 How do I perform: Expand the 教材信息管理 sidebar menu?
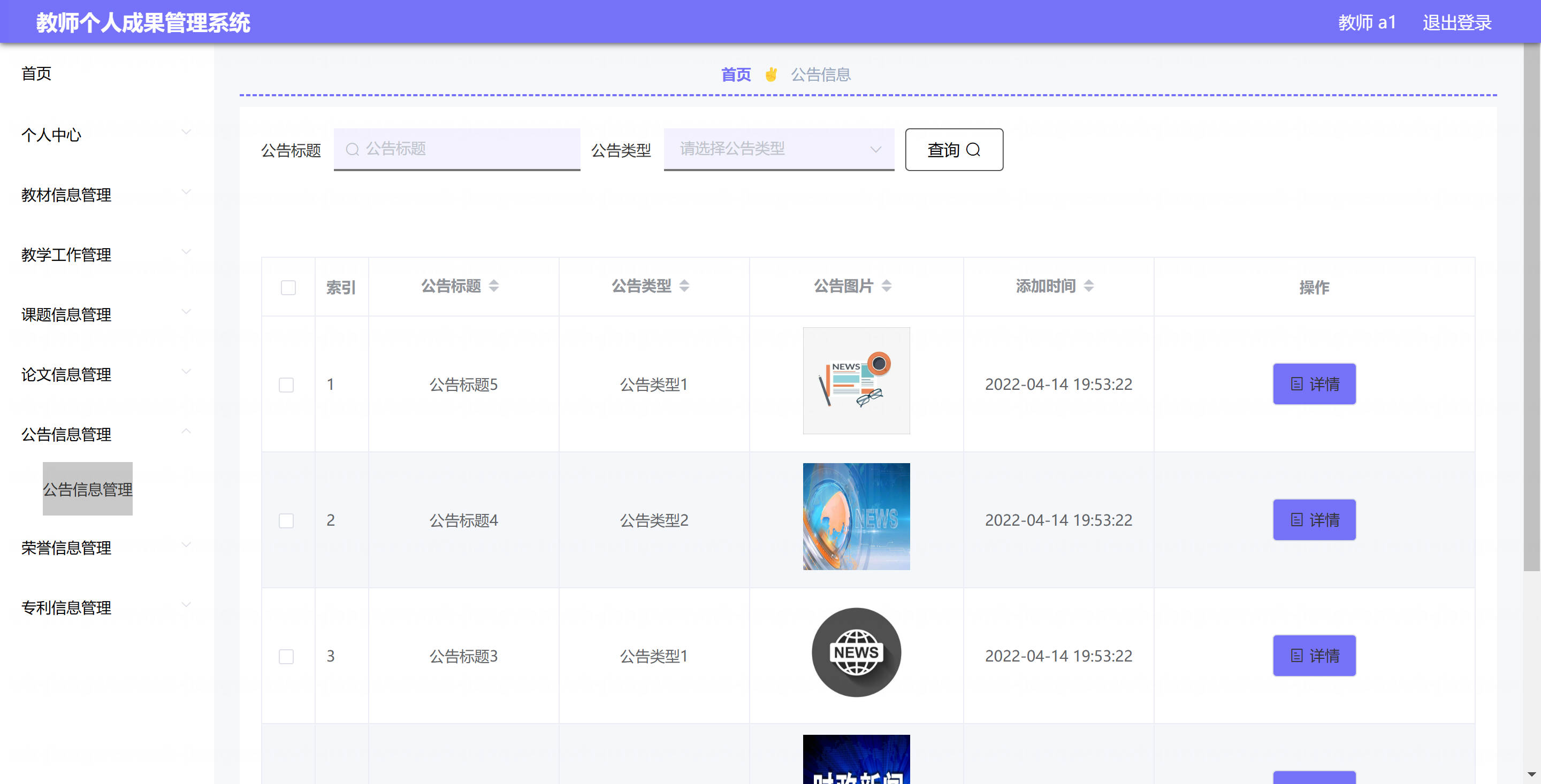tap(106, 194)
